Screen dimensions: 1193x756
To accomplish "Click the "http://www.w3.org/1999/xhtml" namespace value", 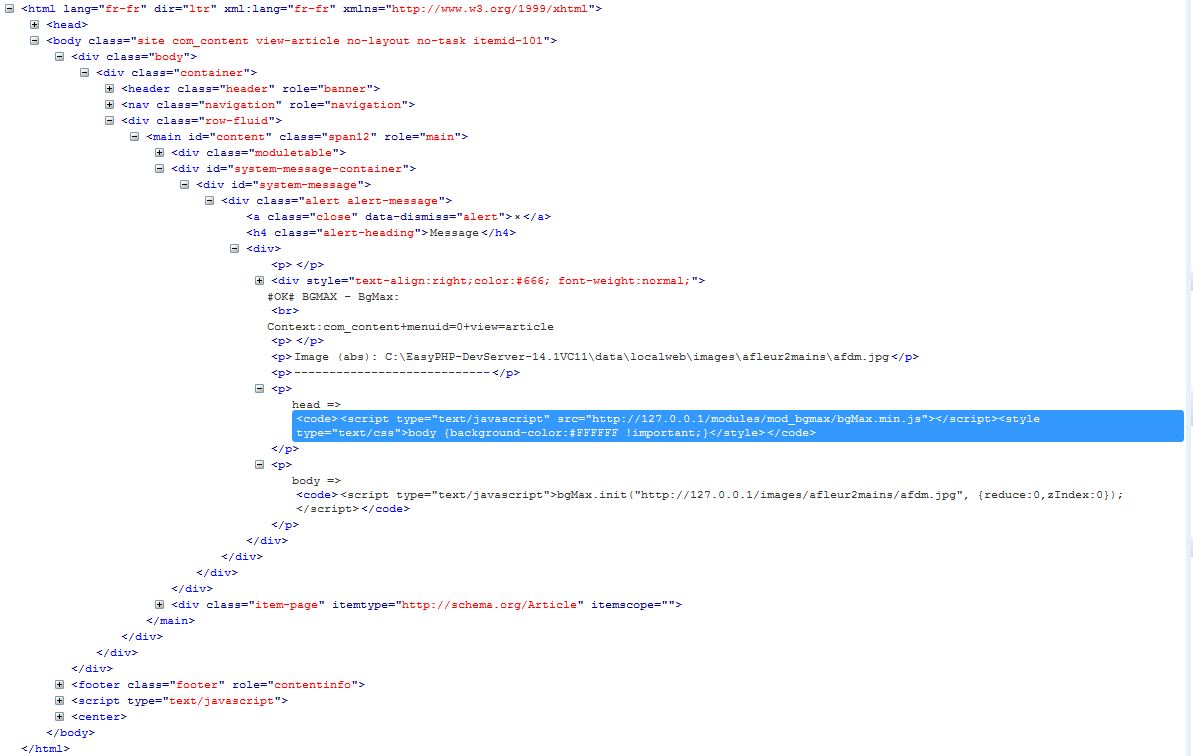I will [488, 9].
